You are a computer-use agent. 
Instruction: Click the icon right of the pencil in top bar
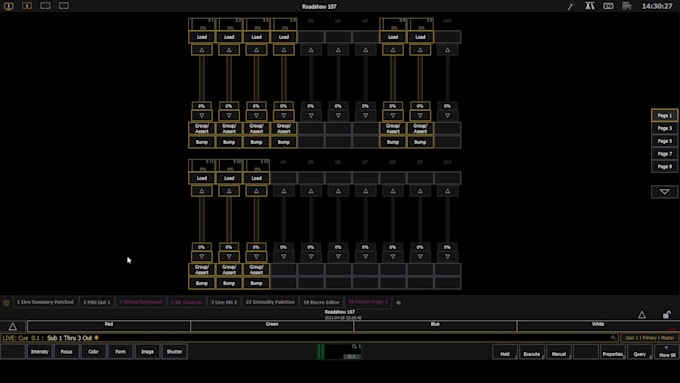pos(589,6)
